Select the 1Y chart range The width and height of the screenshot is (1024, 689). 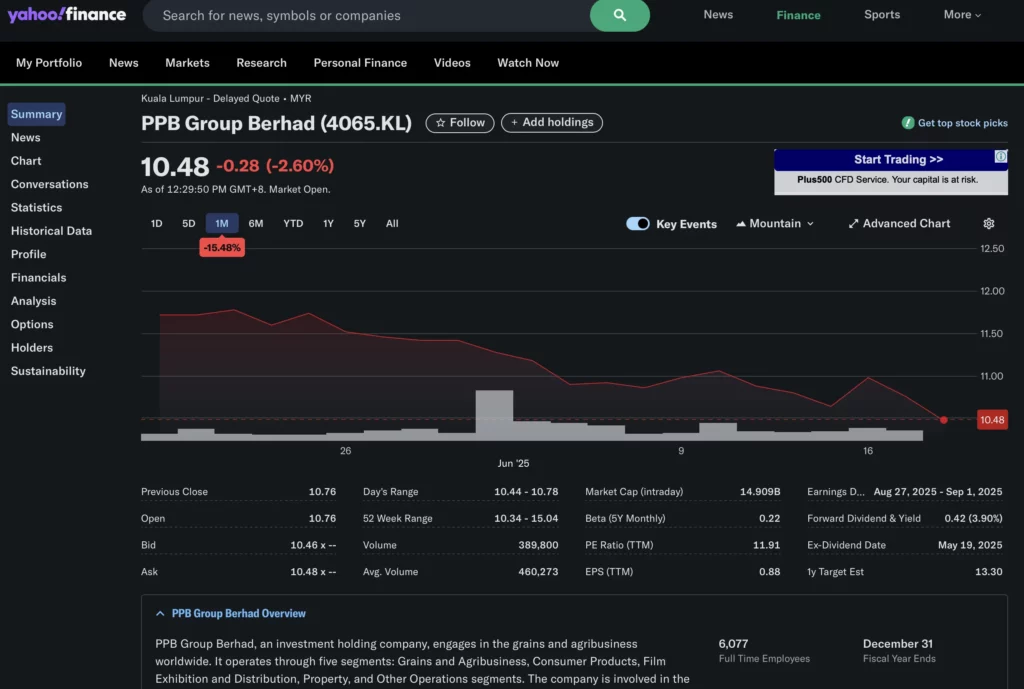pos(328,223)
